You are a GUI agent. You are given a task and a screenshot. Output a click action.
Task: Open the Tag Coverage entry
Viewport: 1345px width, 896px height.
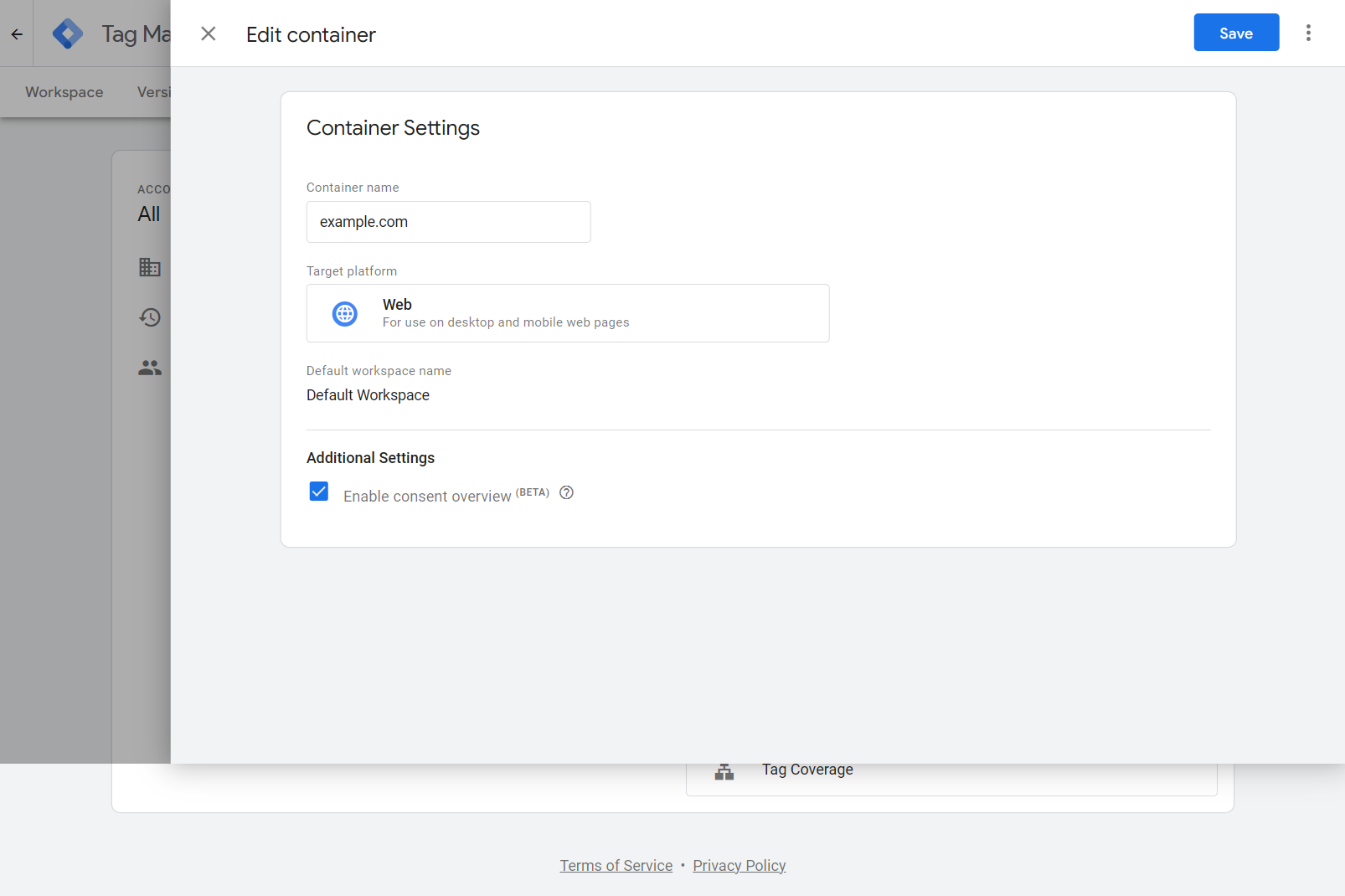point(807,770)
